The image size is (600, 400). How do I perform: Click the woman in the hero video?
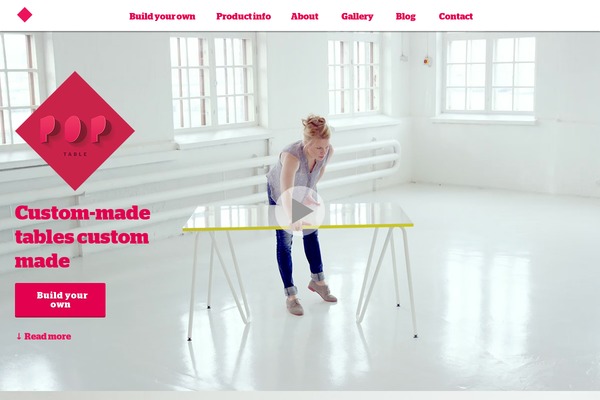tap(302, 214)
